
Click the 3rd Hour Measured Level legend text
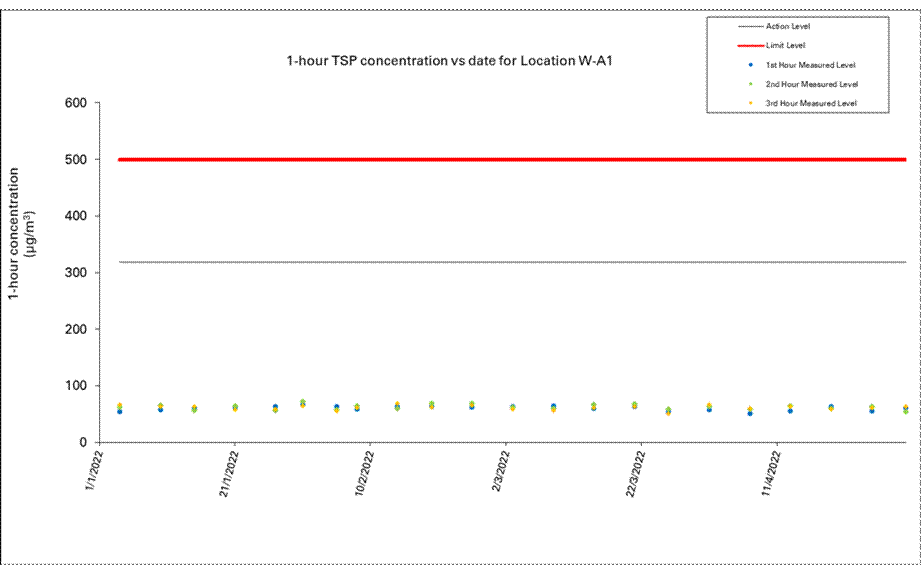pyautogui.click(x=811, y=103)
